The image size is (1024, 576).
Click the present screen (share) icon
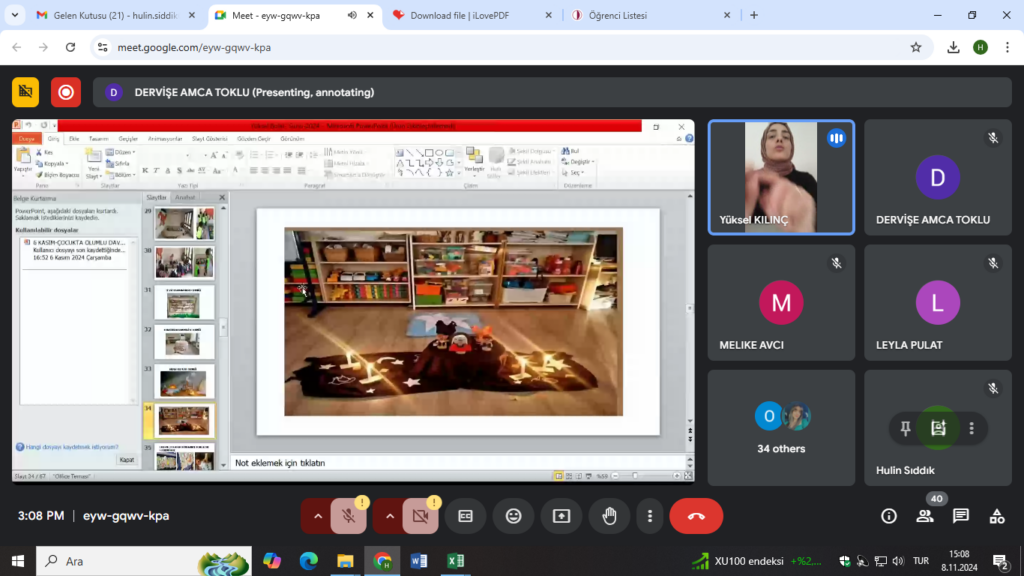tap(561, 516)
